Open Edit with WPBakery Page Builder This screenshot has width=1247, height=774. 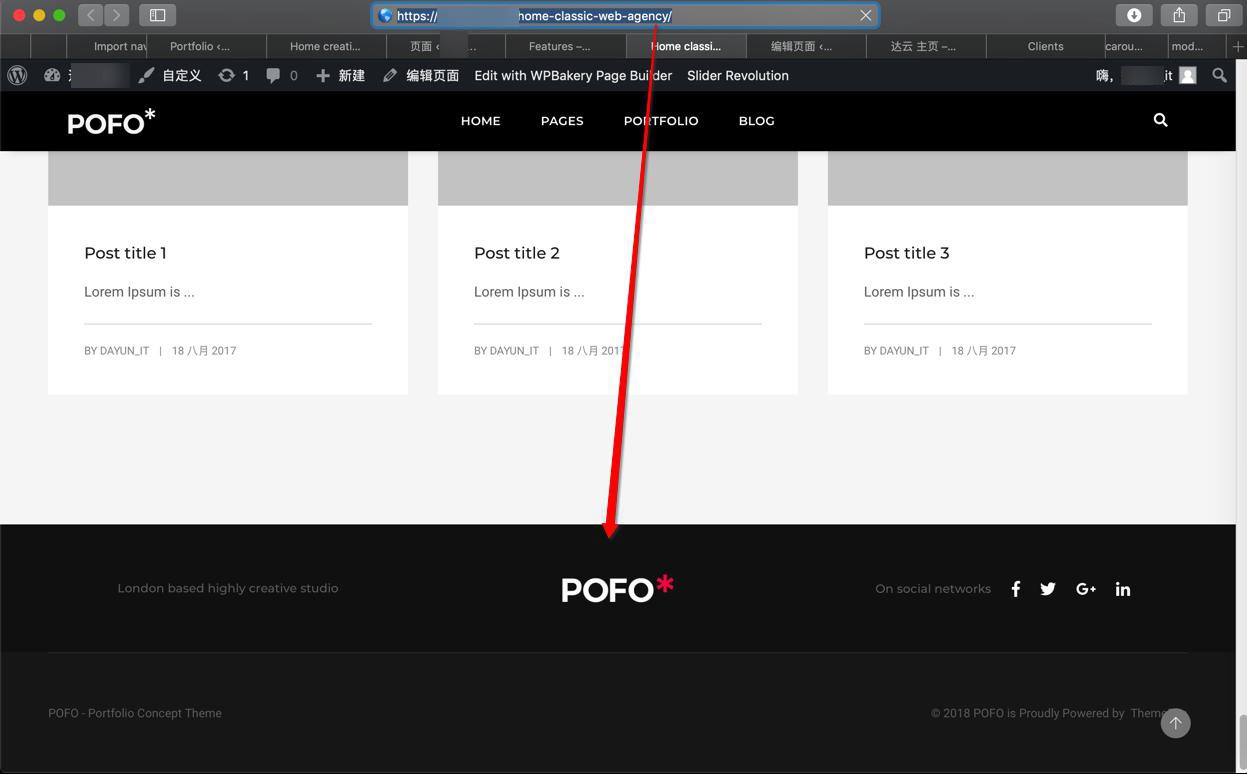tap(573, 75)
